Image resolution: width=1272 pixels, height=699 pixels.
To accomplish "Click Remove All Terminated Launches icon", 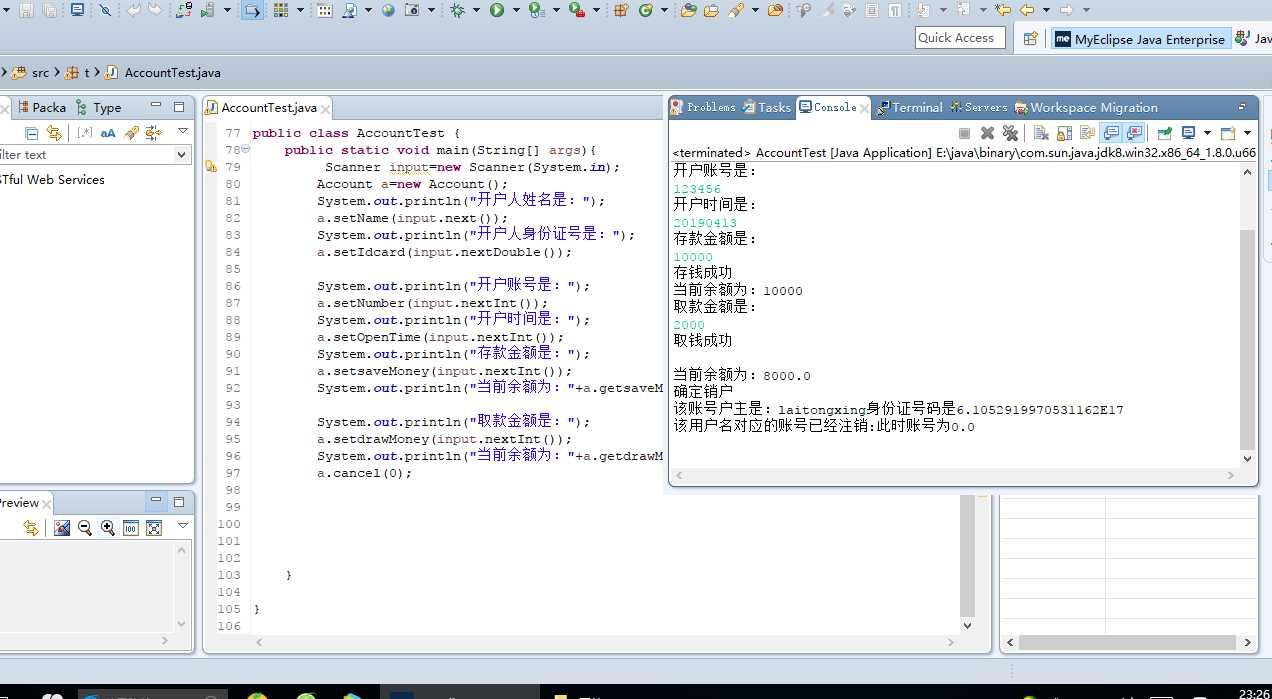I will coord(1010,133).
